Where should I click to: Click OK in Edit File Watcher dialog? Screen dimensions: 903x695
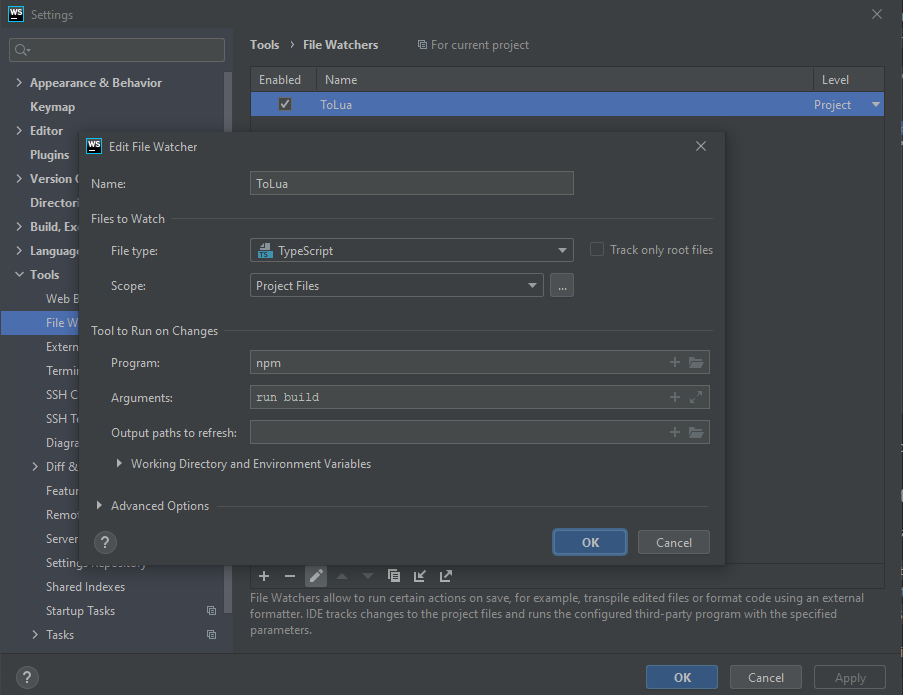click(590, 542)
